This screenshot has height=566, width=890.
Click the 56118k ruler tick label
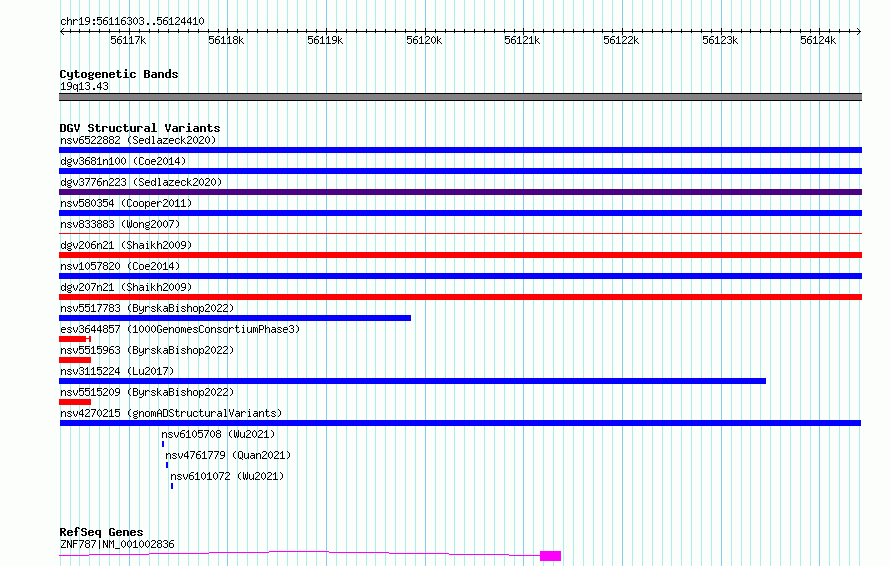pos(226,40)
